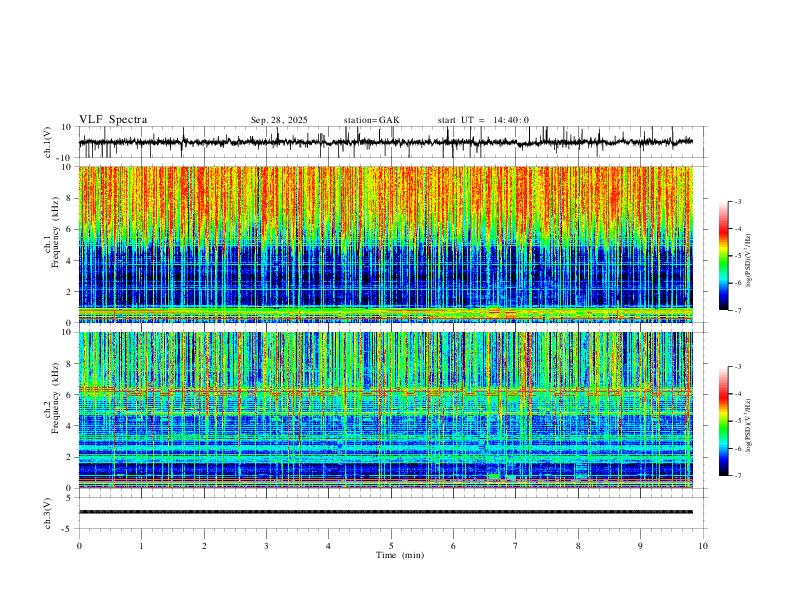This screenshot has width=792, height=612.
Task: Click the ch.2 spectrogram color scale bar
Action: pyautogui.click(x=723, y=421)
